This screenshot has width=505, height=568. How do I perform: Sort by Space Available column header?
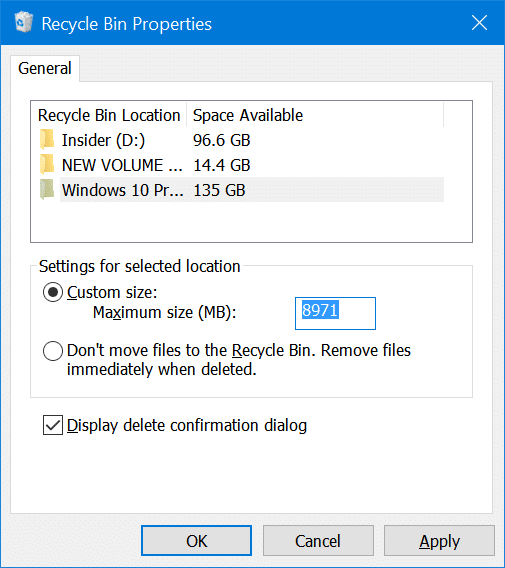point(315,115)
